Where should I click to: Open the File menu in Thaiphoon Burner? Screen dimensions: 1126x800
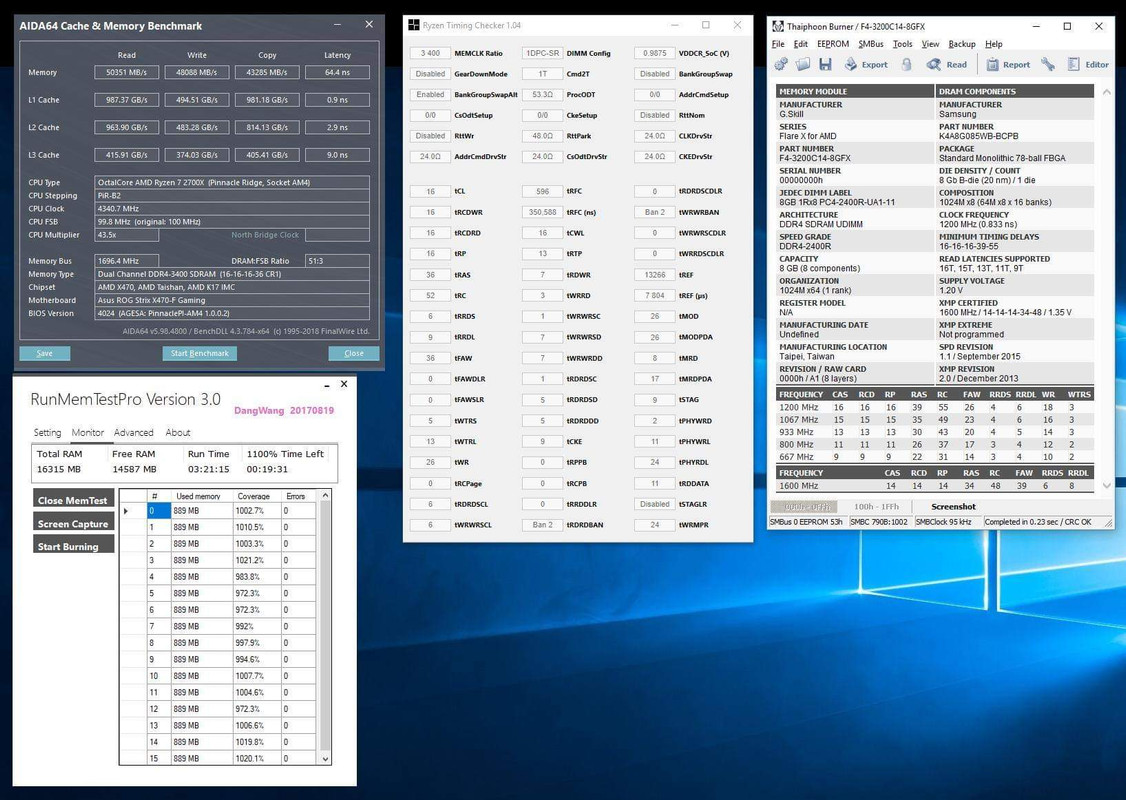[778, 44]
